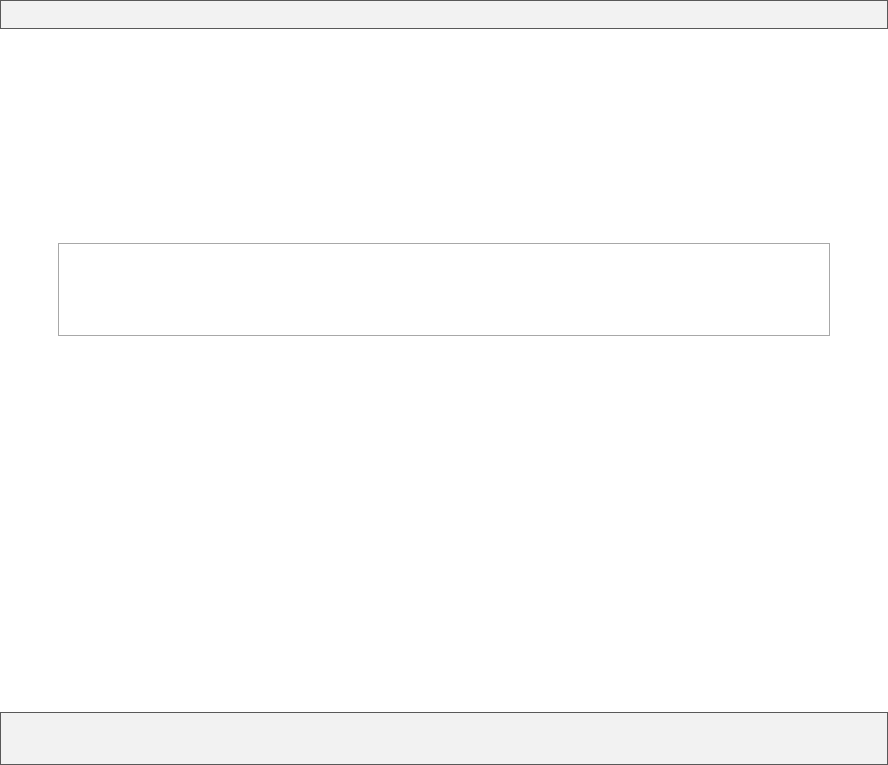Click the white margin right of the bordered box
This screenshot has height=765, width=888.
(x=858, y=289)
